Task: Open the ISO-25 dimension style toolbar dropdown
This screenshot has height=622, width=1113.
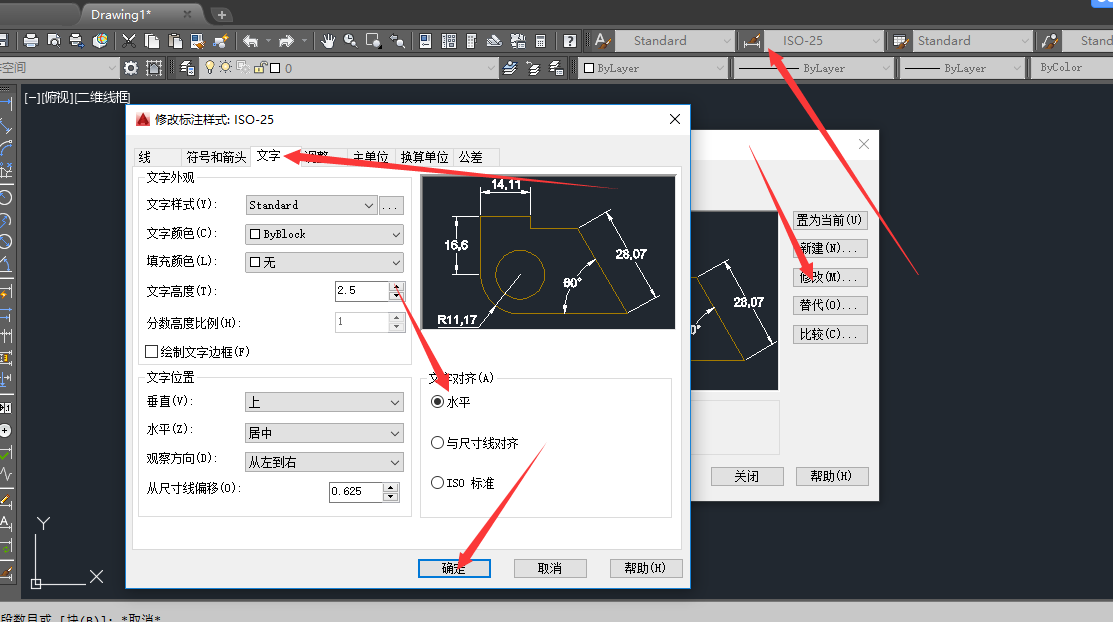Action: pos(824,40)
